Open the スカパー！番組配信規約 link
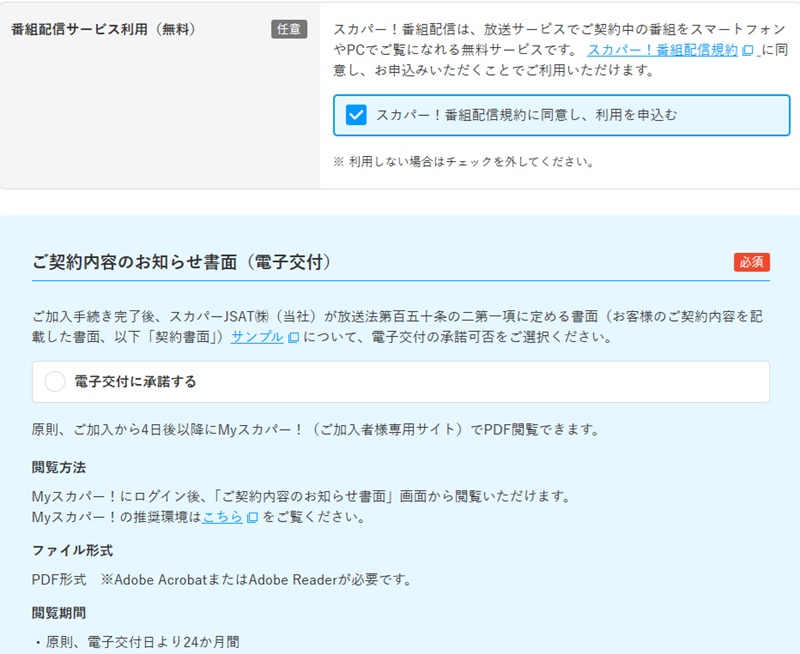This screenshot has height=654, width=800. [662, 50]
